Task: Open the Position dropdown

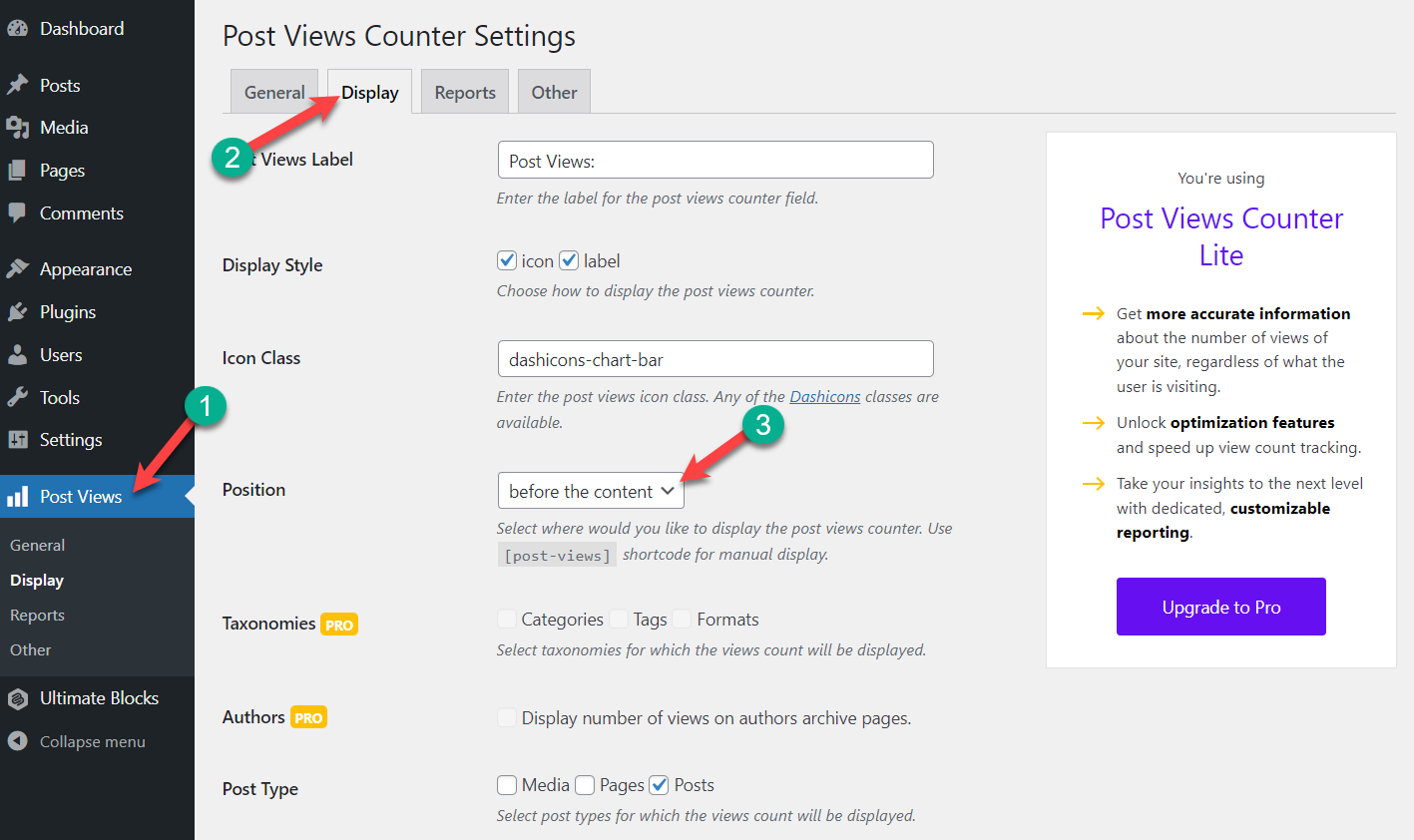Action: tap(591, 490)
